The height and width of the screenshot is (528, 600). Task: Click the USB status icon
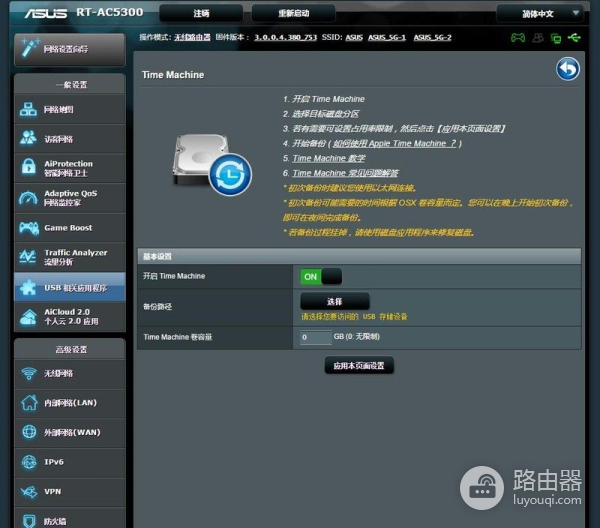(574, 37)
